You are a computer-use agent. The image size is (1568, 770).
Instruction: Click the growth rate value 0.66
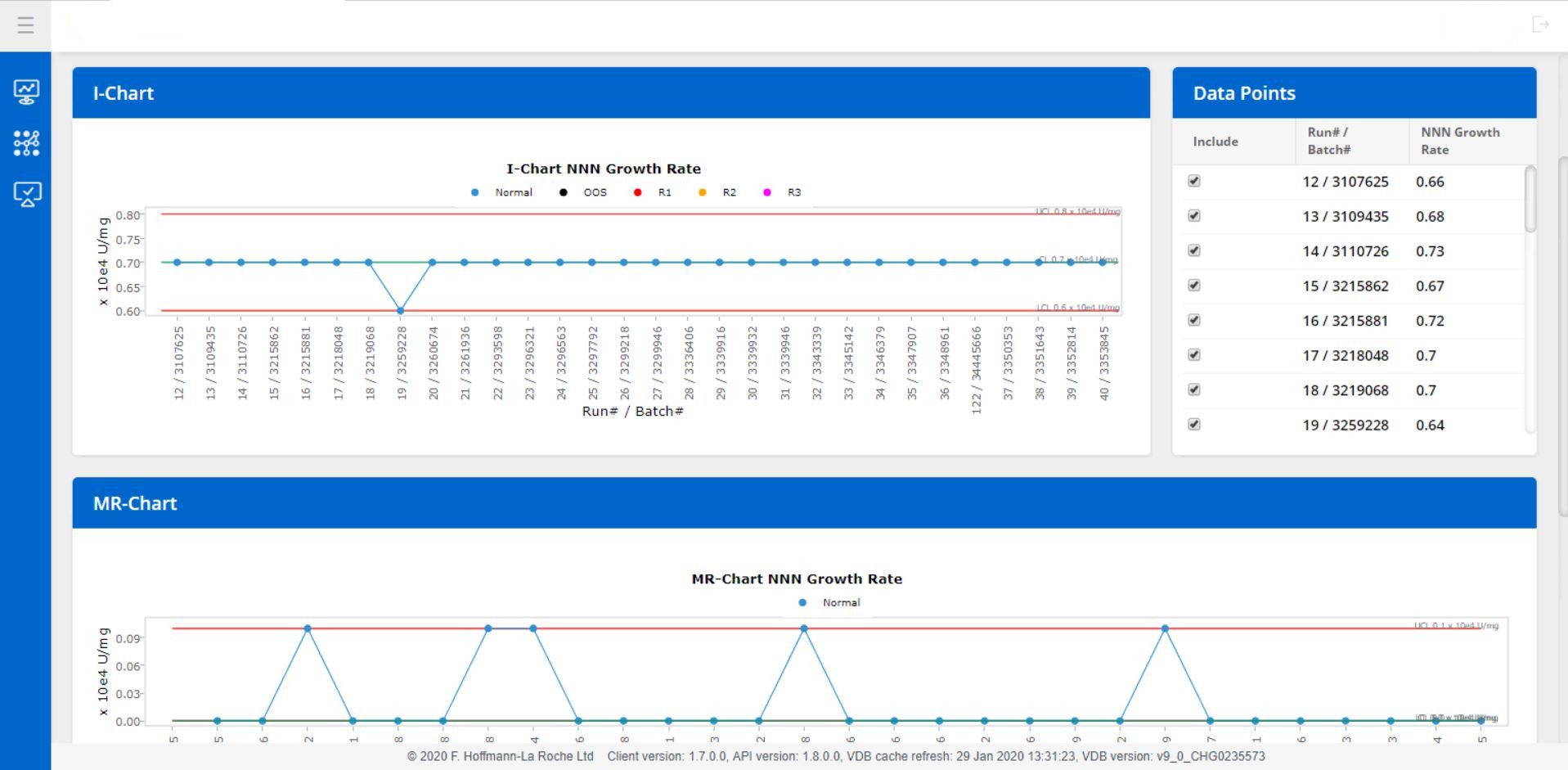tap(1430, 182)
